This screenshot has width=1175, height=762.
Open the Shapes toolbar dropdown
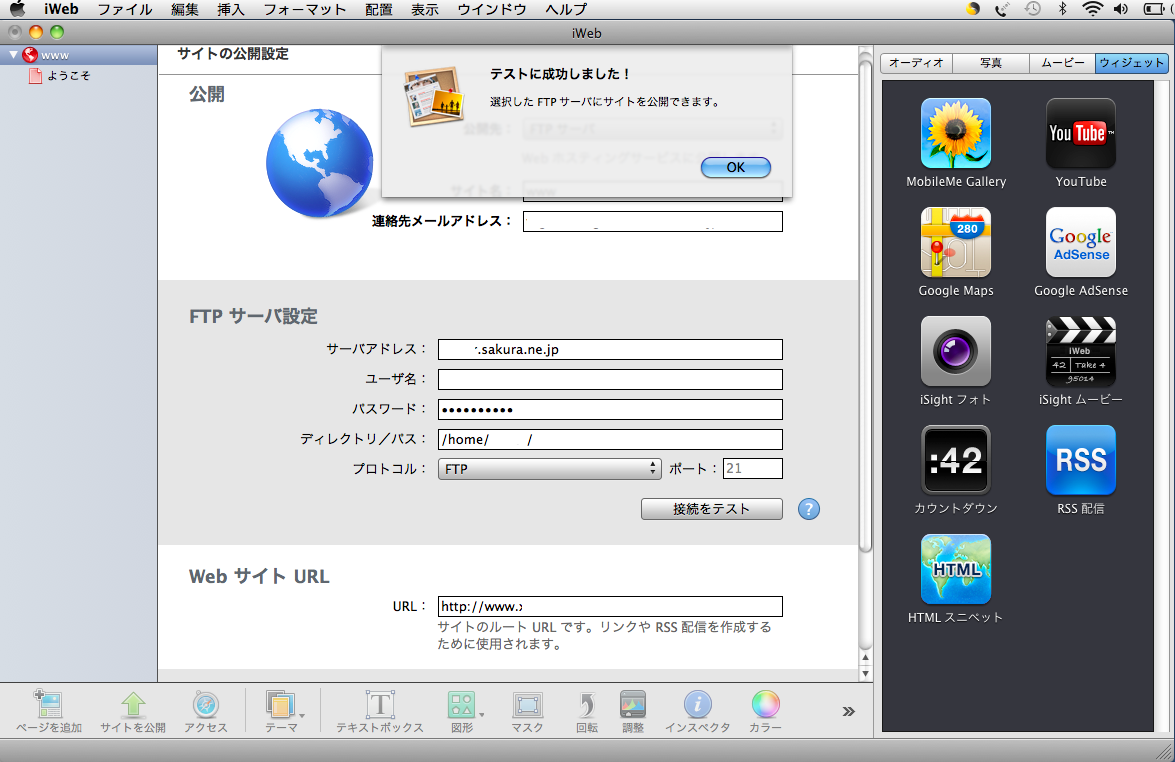tap(463, 706)
